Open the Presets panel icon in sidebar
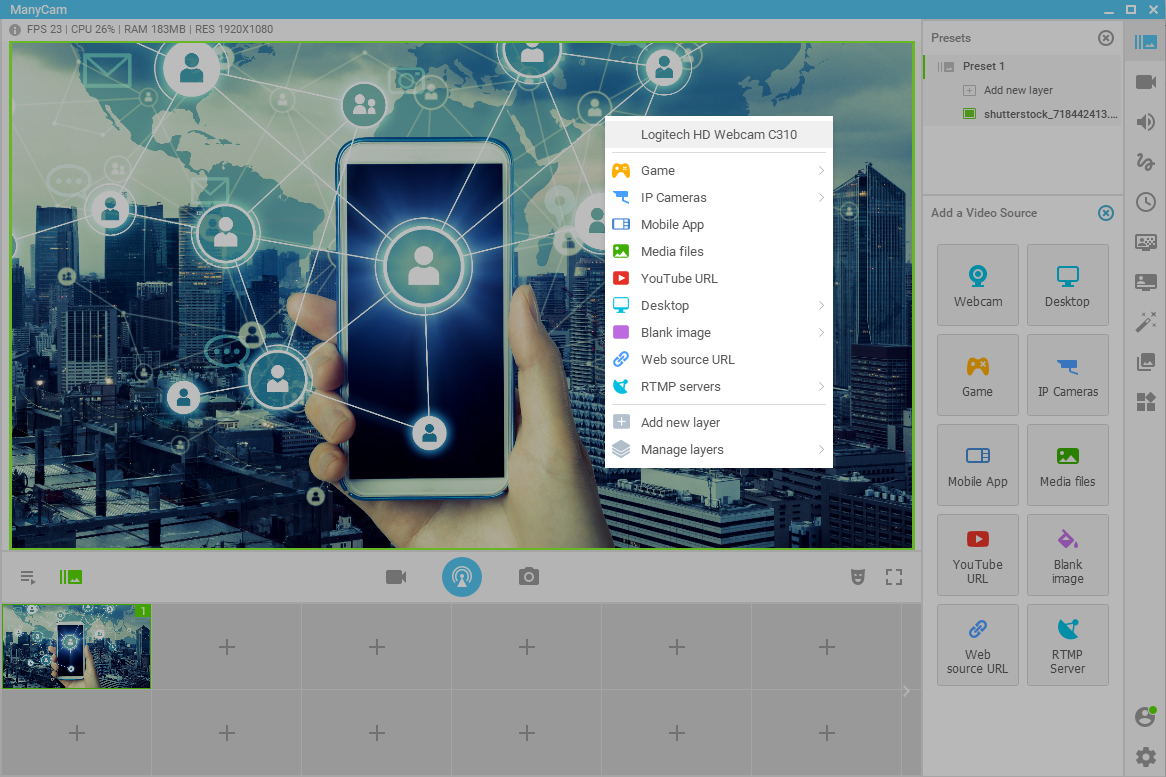Screen dimensions: 1166x777 coord(1145,42)
